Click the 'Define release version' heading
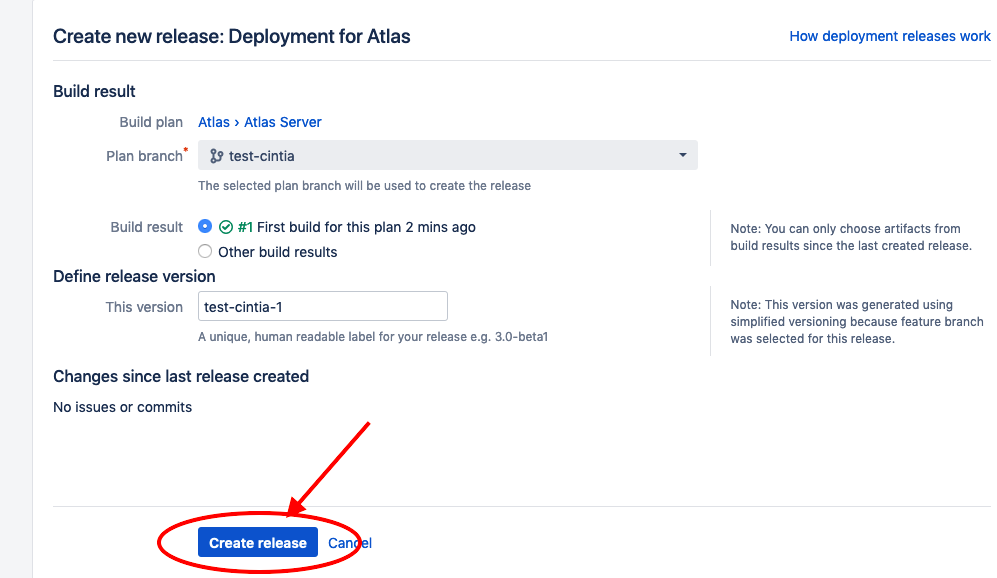 [134, 277]
